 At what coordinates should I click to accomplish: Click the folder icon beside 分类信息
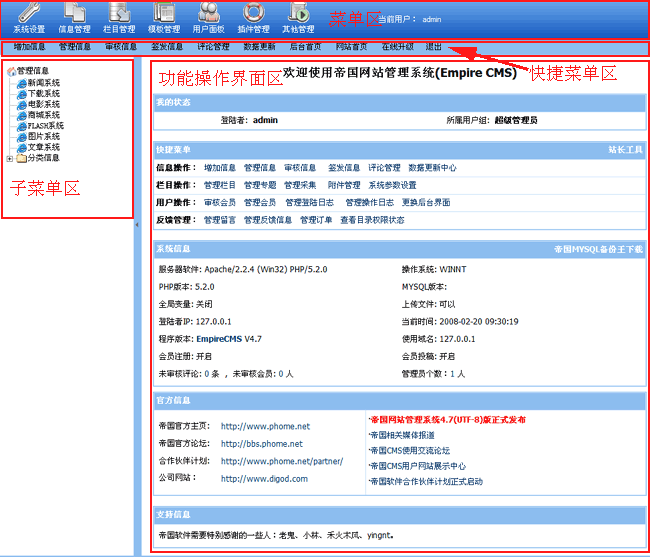tap(22, 158)
